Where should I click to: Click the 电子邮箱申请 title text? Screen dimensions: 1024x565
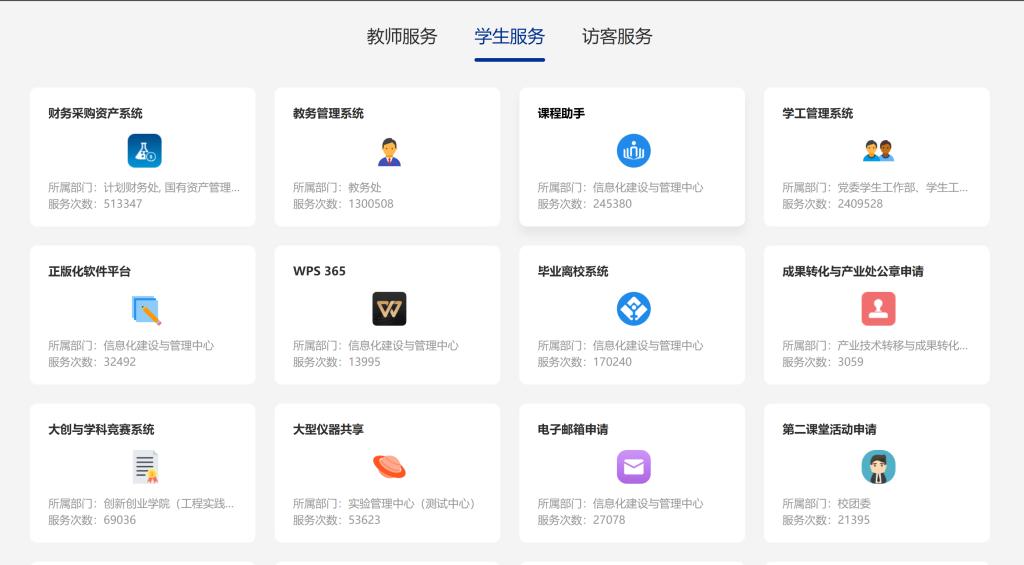coord(573,430)
